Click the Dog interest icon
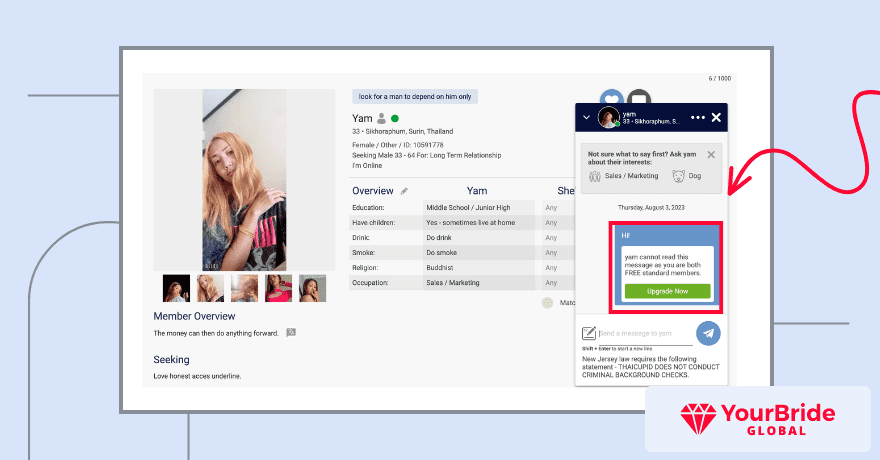The image size is (880, 460). (x=679, y=176)
